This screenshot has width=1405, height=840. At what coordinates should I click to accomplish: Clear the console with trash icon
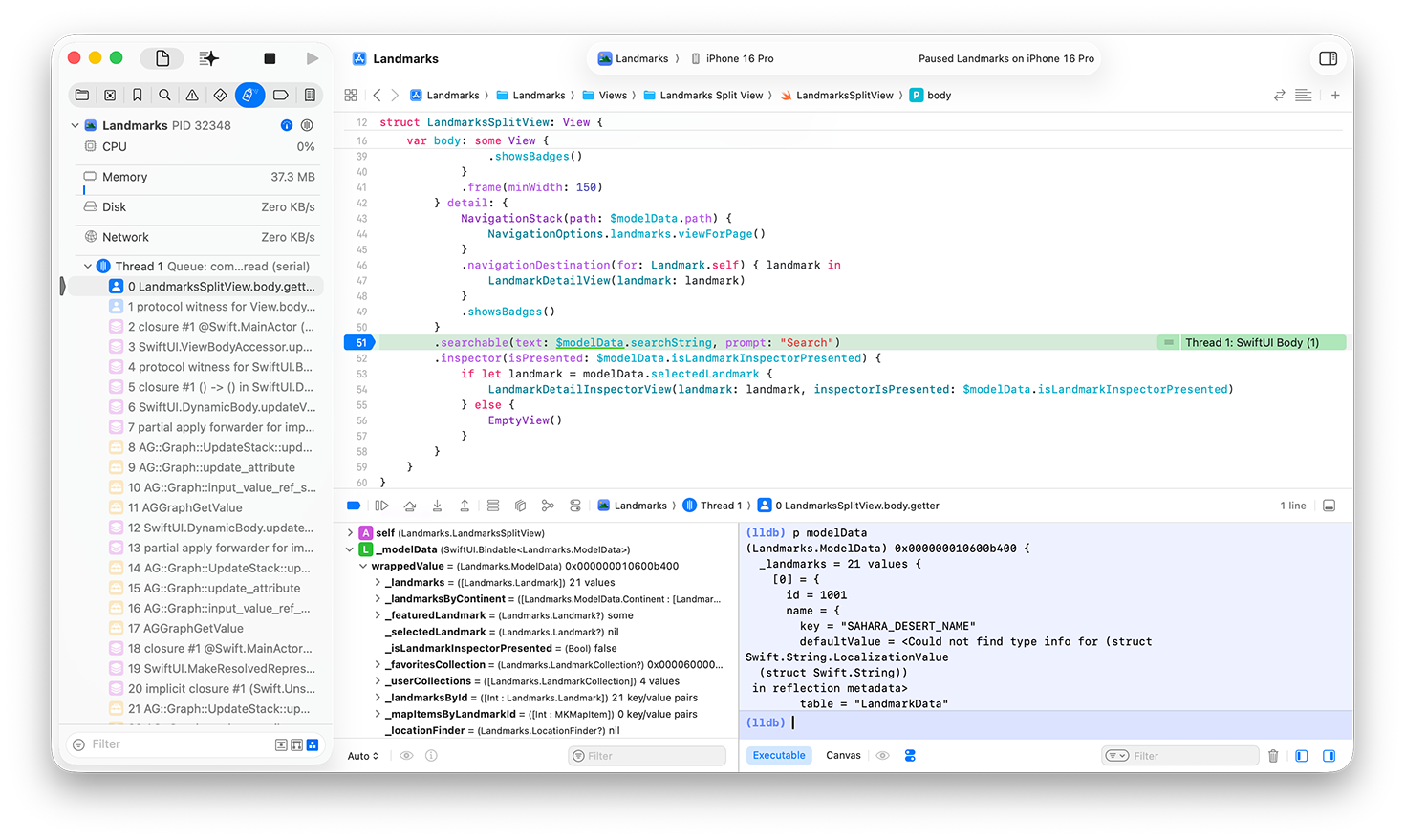click(1273, 756)
